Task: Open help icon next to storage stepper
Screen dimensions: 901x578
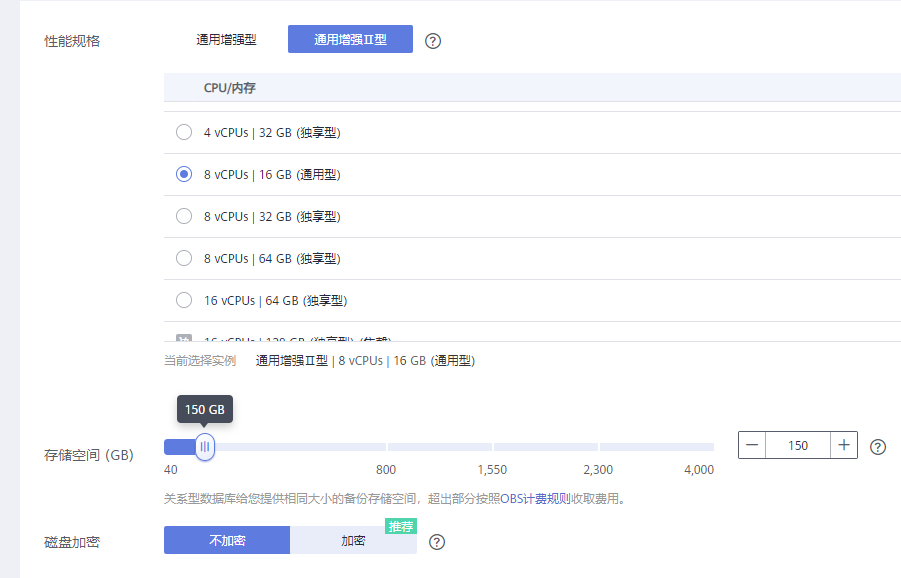Action: click(x=877, y=446)
